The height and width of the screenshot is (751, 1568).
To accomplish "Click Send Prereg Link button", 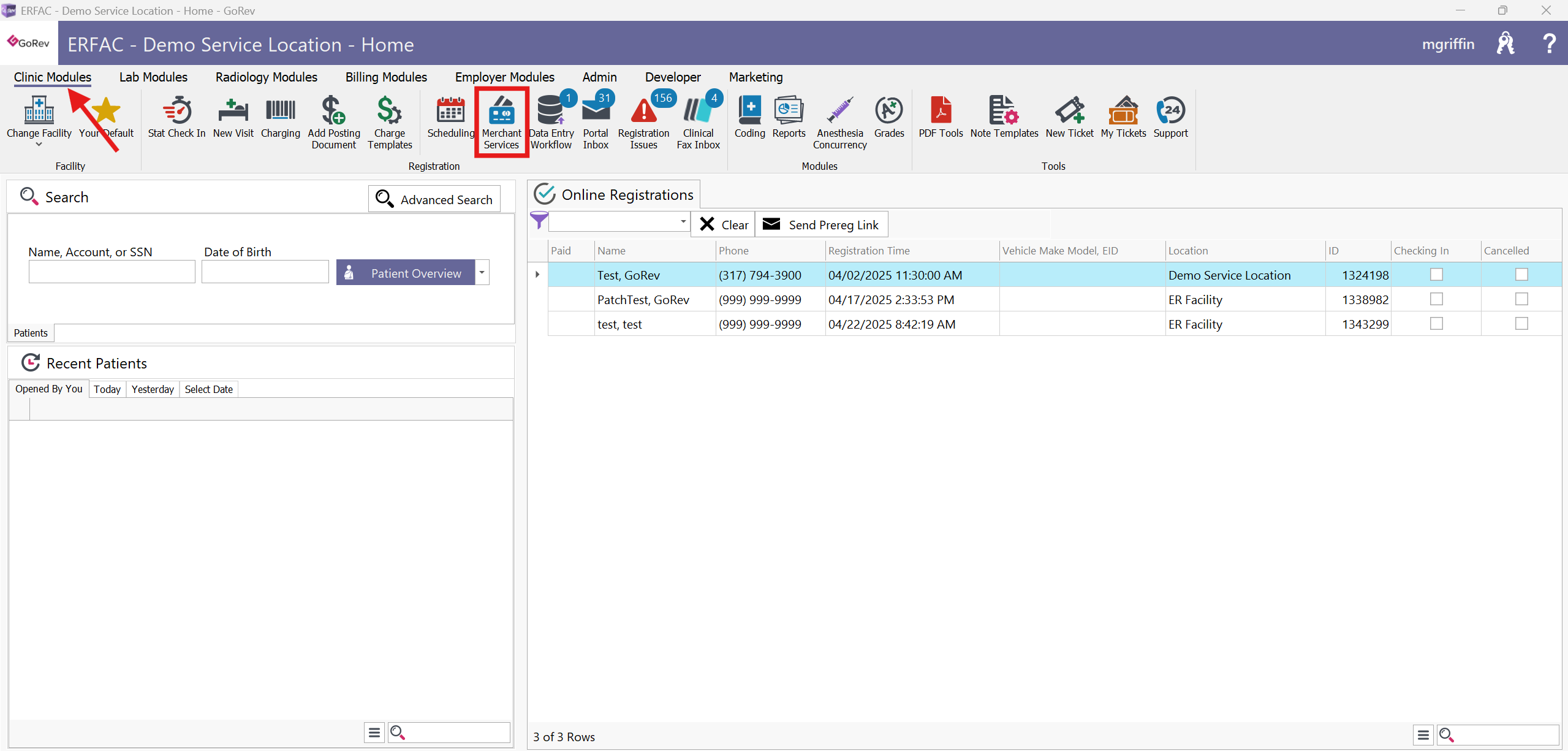I will point(821,224).
